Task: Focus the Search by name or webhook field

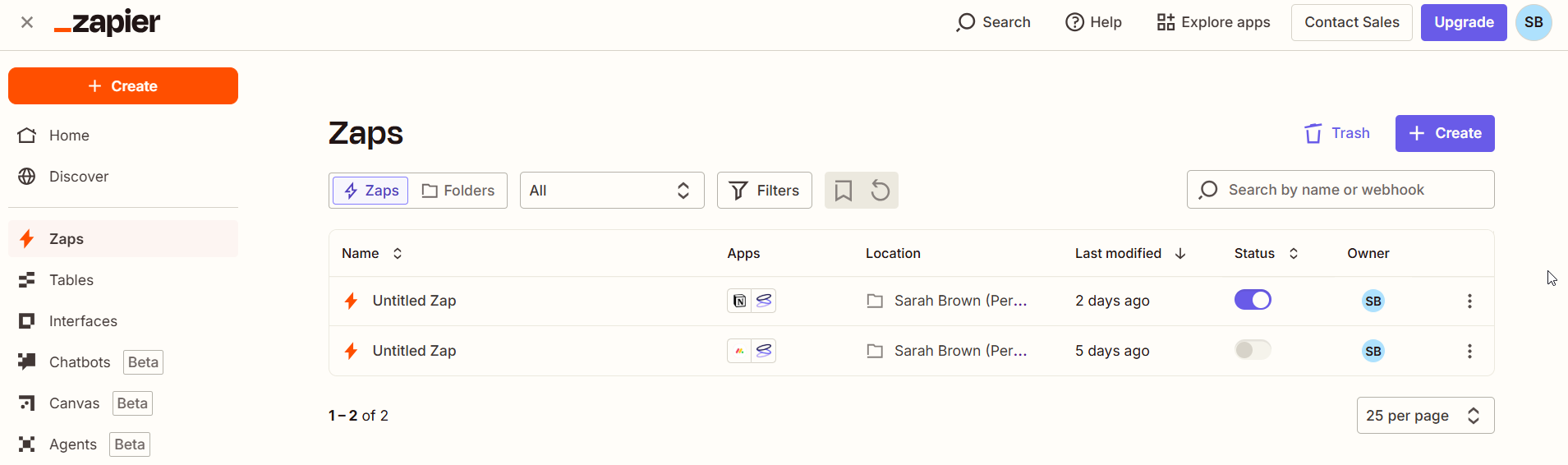Action: [x=1340, y=190]
